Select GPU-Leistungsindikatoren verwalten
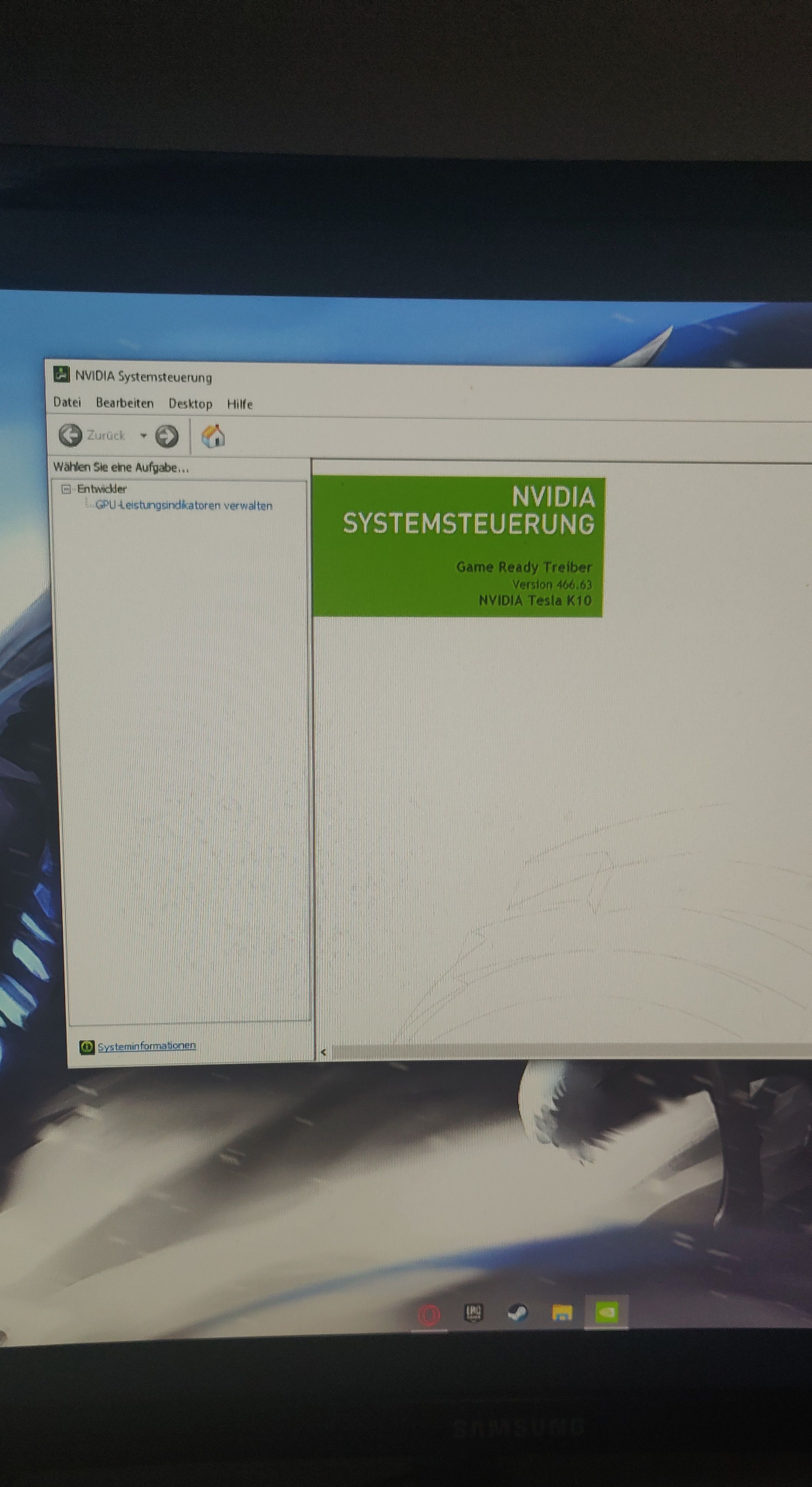812x1487 pixels. tap(183, 505)
